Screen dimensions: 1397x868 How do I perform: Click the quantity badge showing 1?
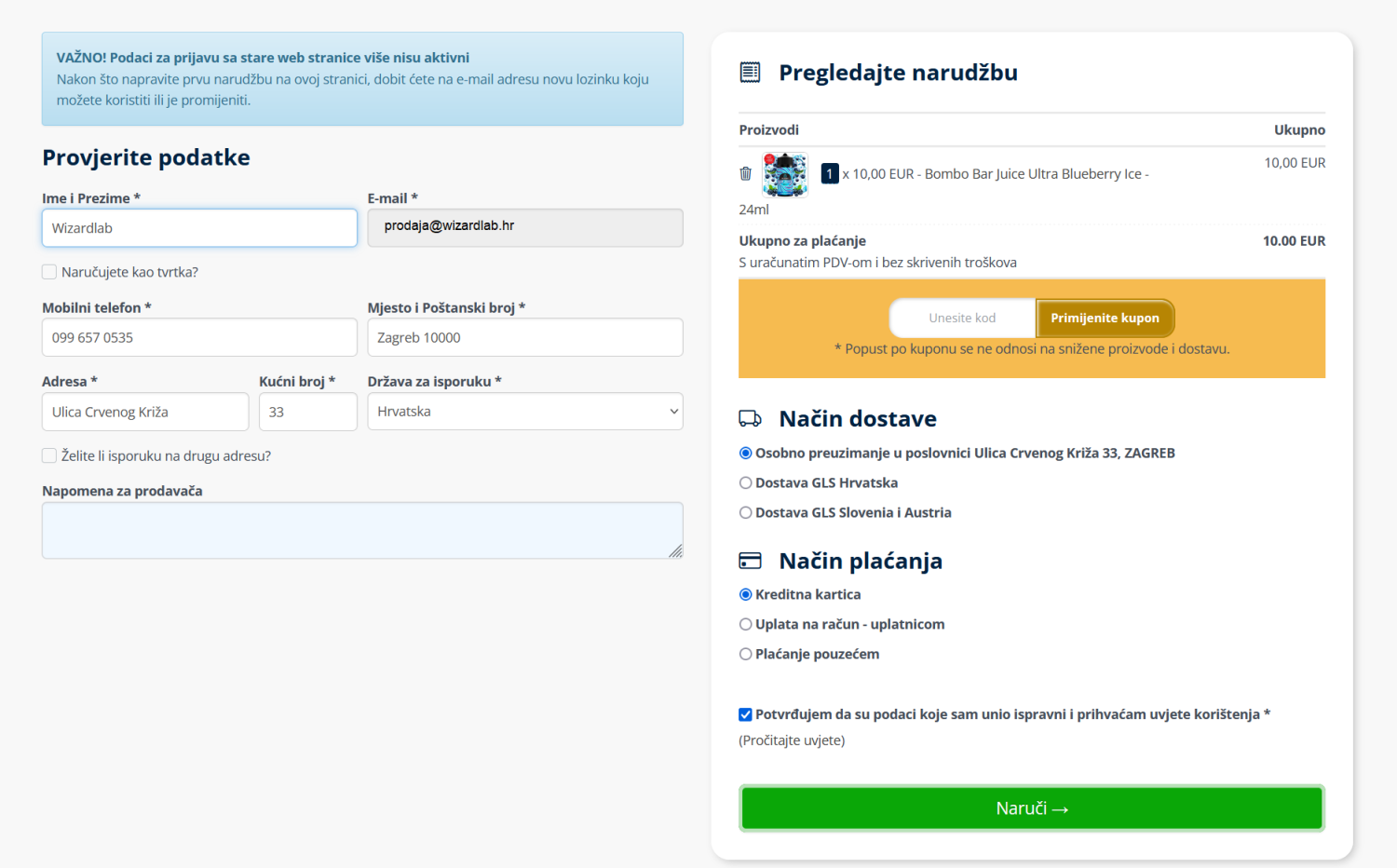click(x=830, y=174)
